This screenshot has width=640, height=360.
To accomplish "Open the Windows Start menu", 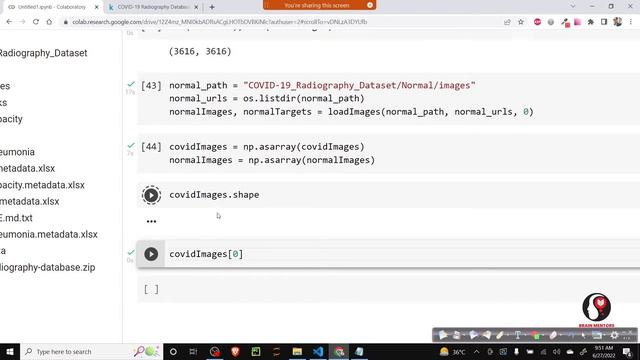I will 10,351.
